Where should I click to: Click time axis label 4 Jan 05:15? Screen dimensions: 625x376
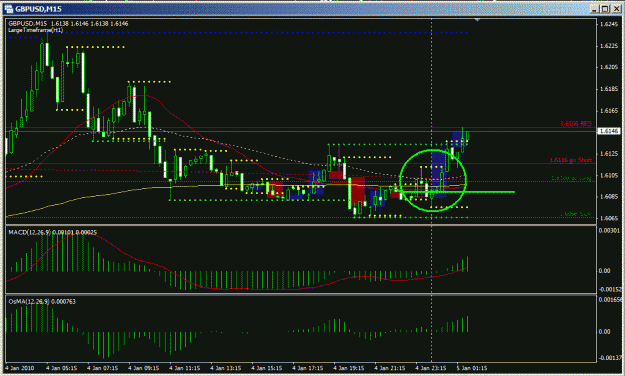click(x=61, y=368)
